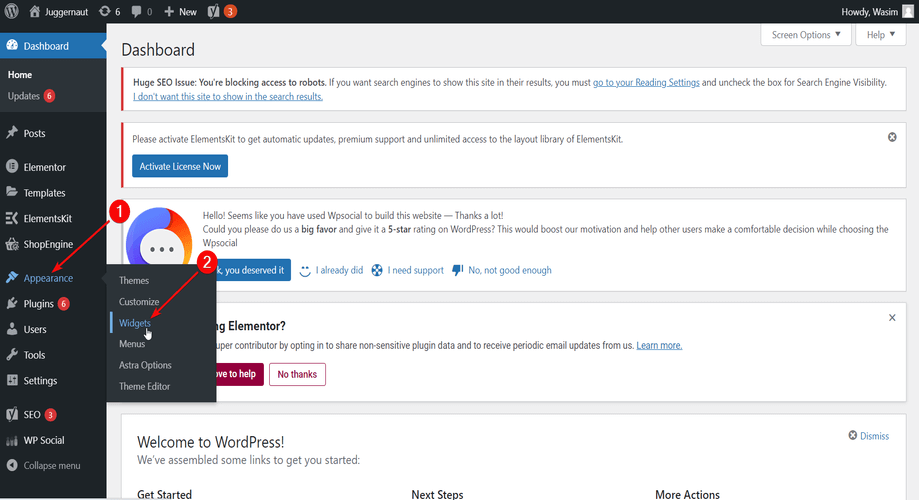The height and width of the screenshot is (500, 919).
Task: Click the Posts pin icon
Action: click(12, 133)
